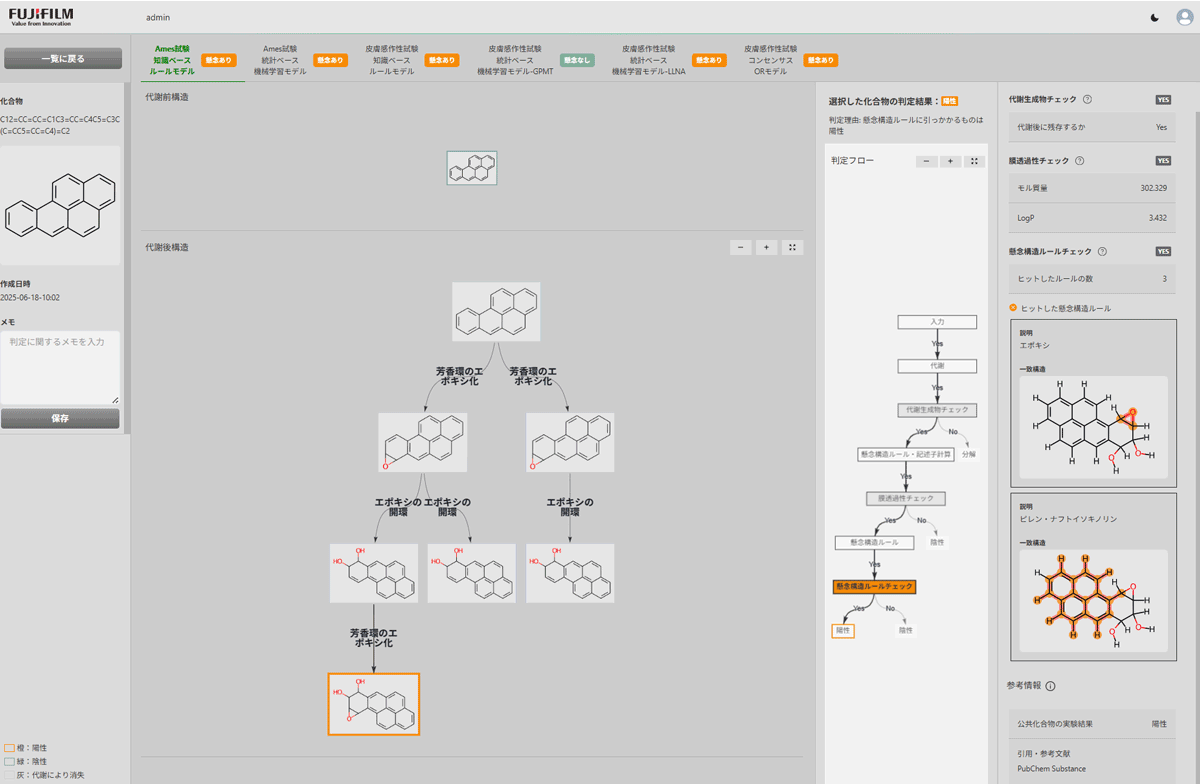Zoom out the metabolite structure tree
Screen dimensions: 1200x784
[741, 248]
